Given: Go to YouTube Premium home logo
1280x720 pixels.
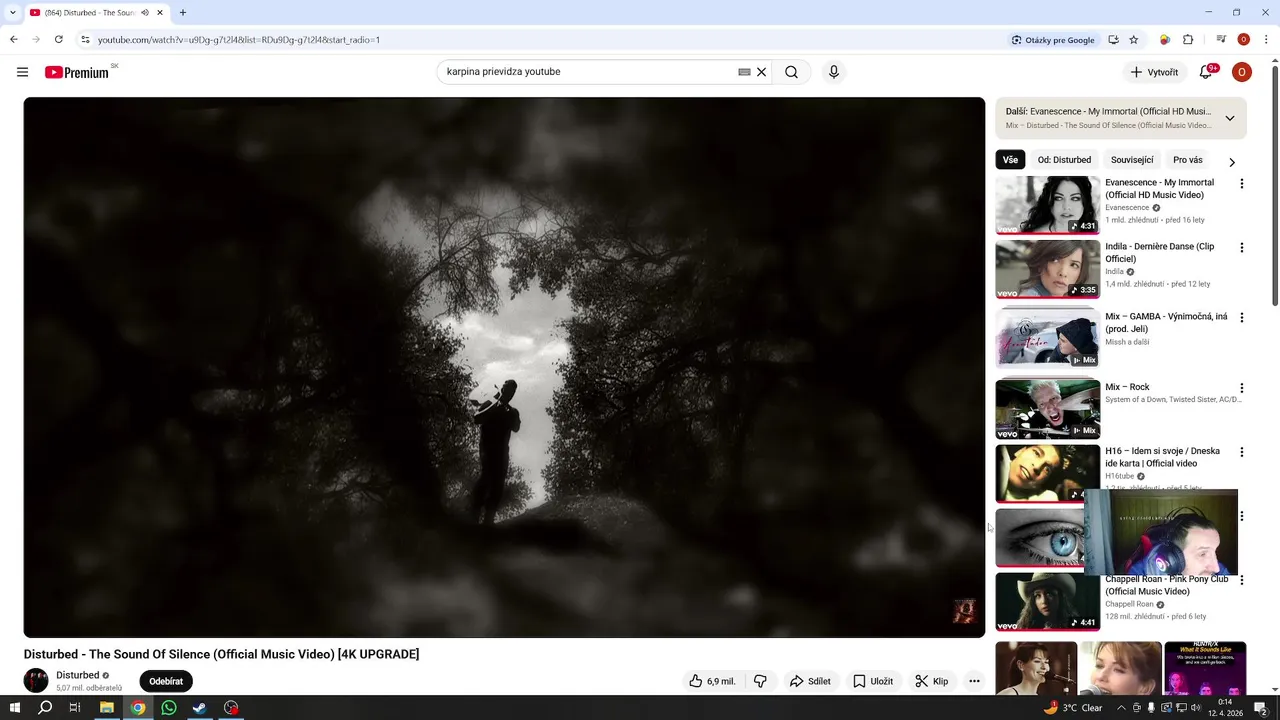Looking at the screenshot, I should pyautogui.click(x=77, y=72).
